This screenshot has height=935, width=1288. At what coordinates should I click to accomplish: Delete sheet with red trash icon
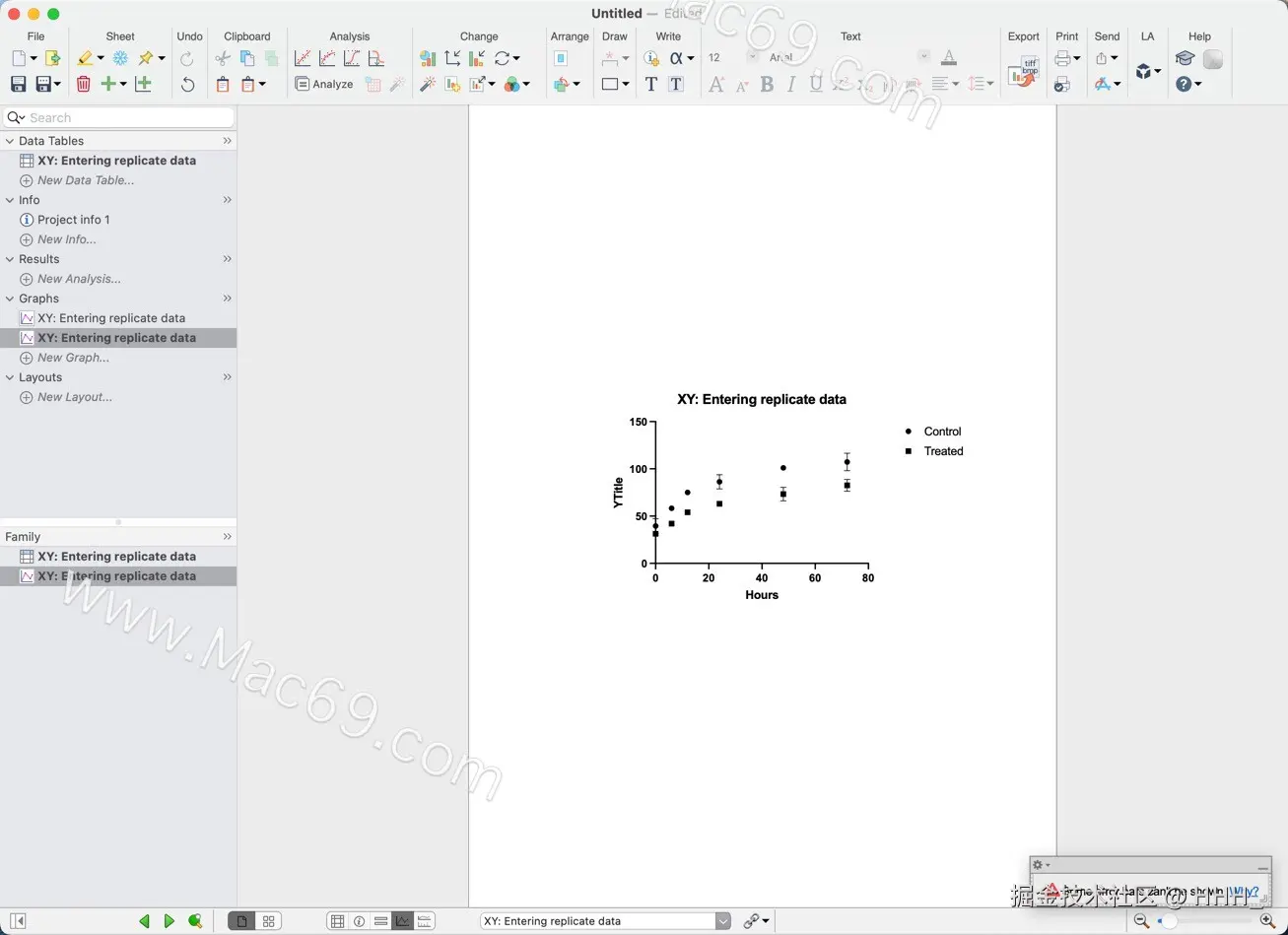pyautogui.click(x=84, y=85)
